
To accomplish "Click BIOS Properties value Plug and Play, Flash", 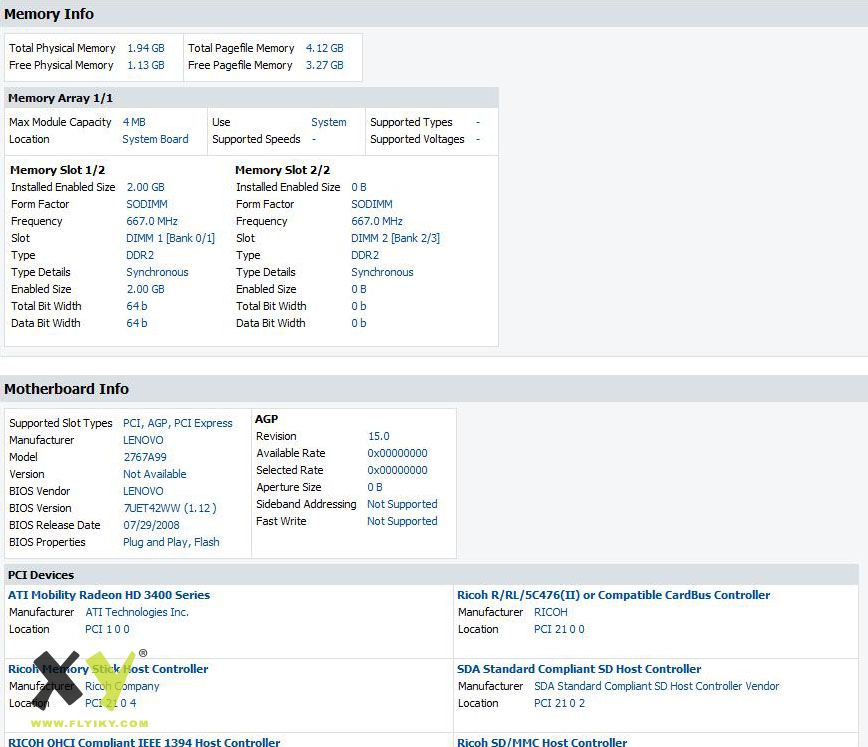I will pos(171,542).
